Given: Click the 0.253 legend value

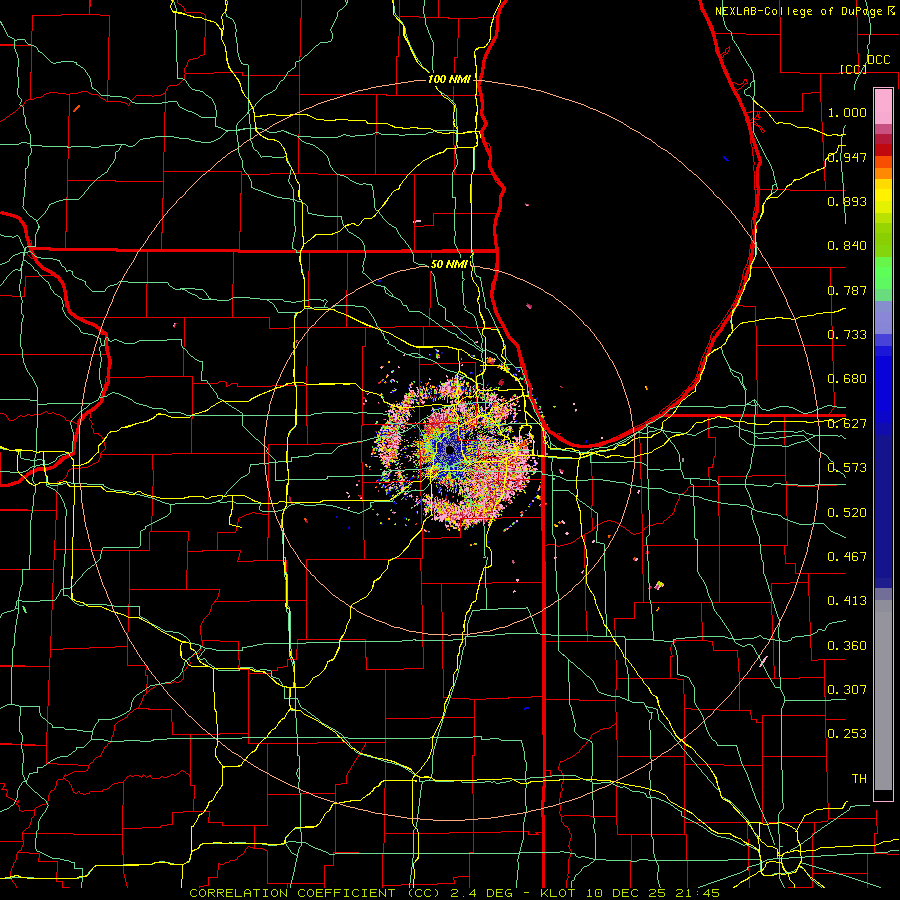Looking at the screenshot, I should point(847,734).
